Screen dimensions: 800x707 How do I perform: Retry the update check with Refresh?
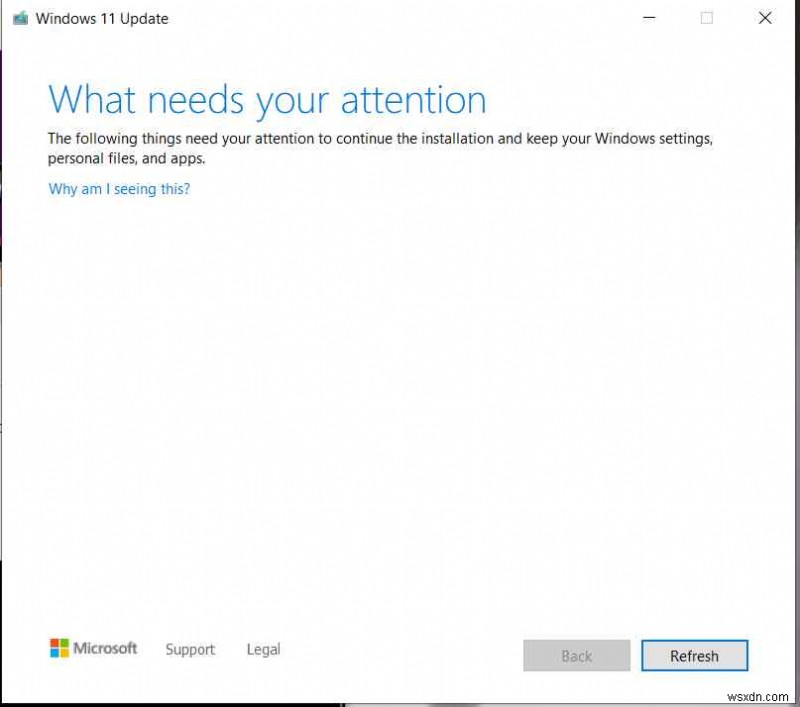[694, 656]
